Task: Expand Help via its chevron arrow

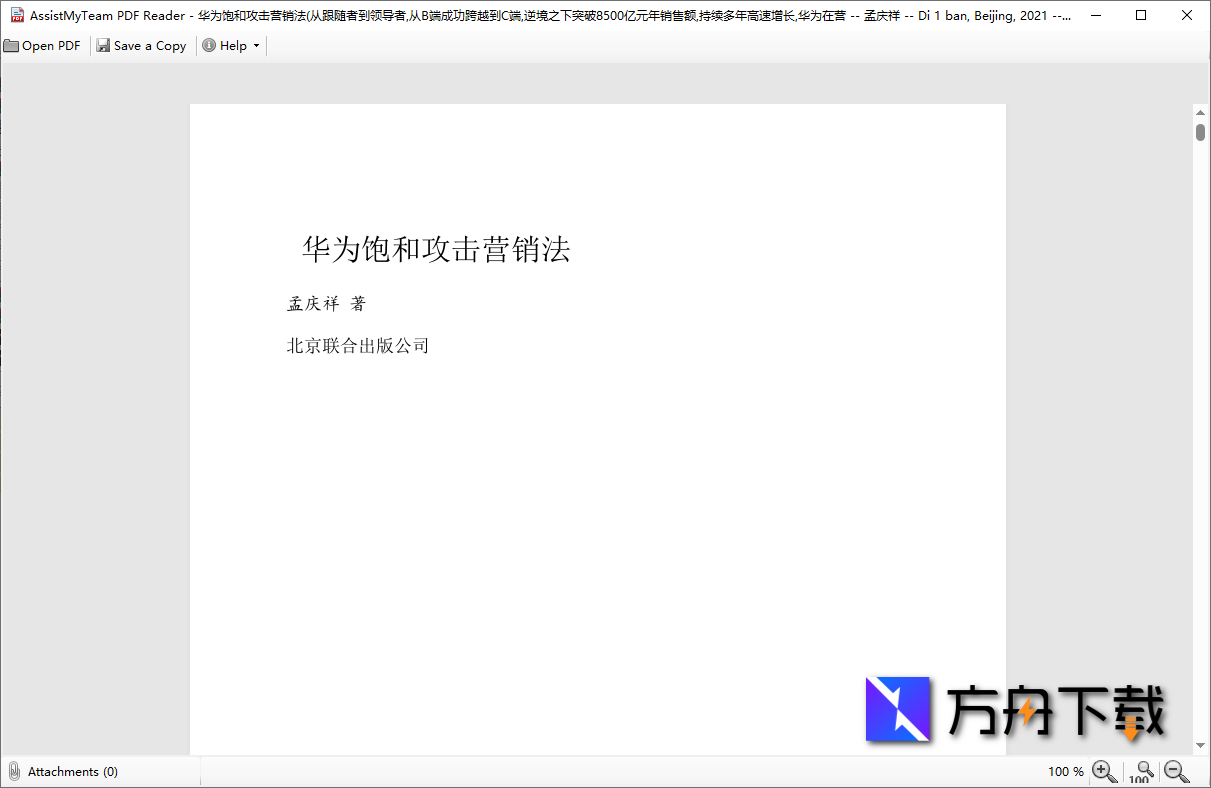Action: point(256,45)
